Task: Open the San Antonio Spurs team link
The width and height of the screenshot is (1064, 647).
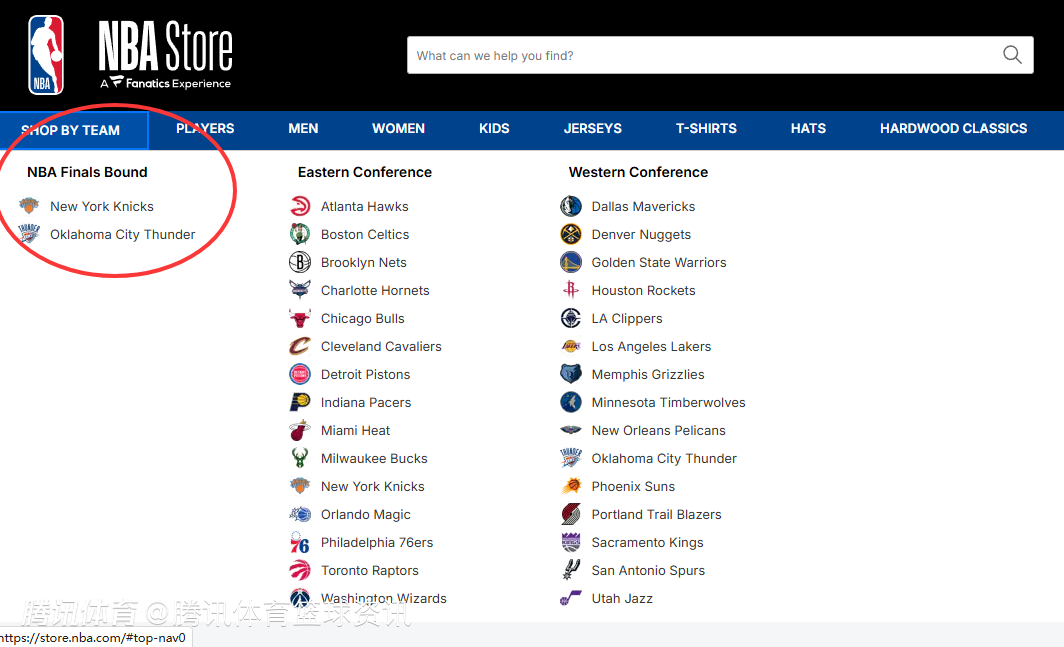Action: [648, 571]
